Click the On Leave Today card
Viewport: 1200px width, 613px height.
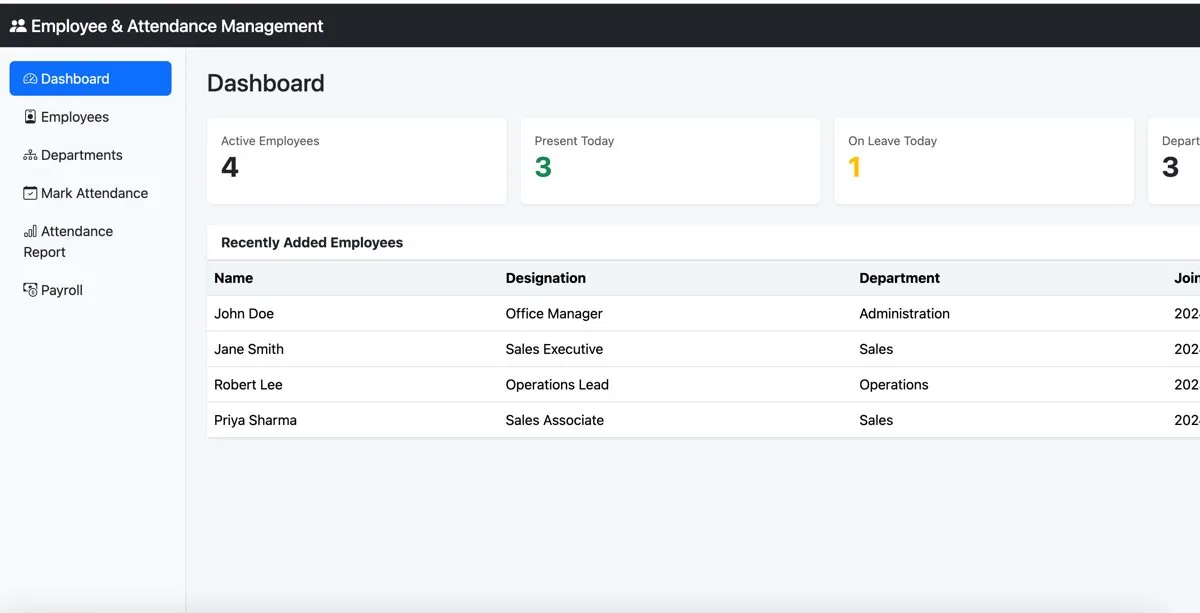(985, 161)
